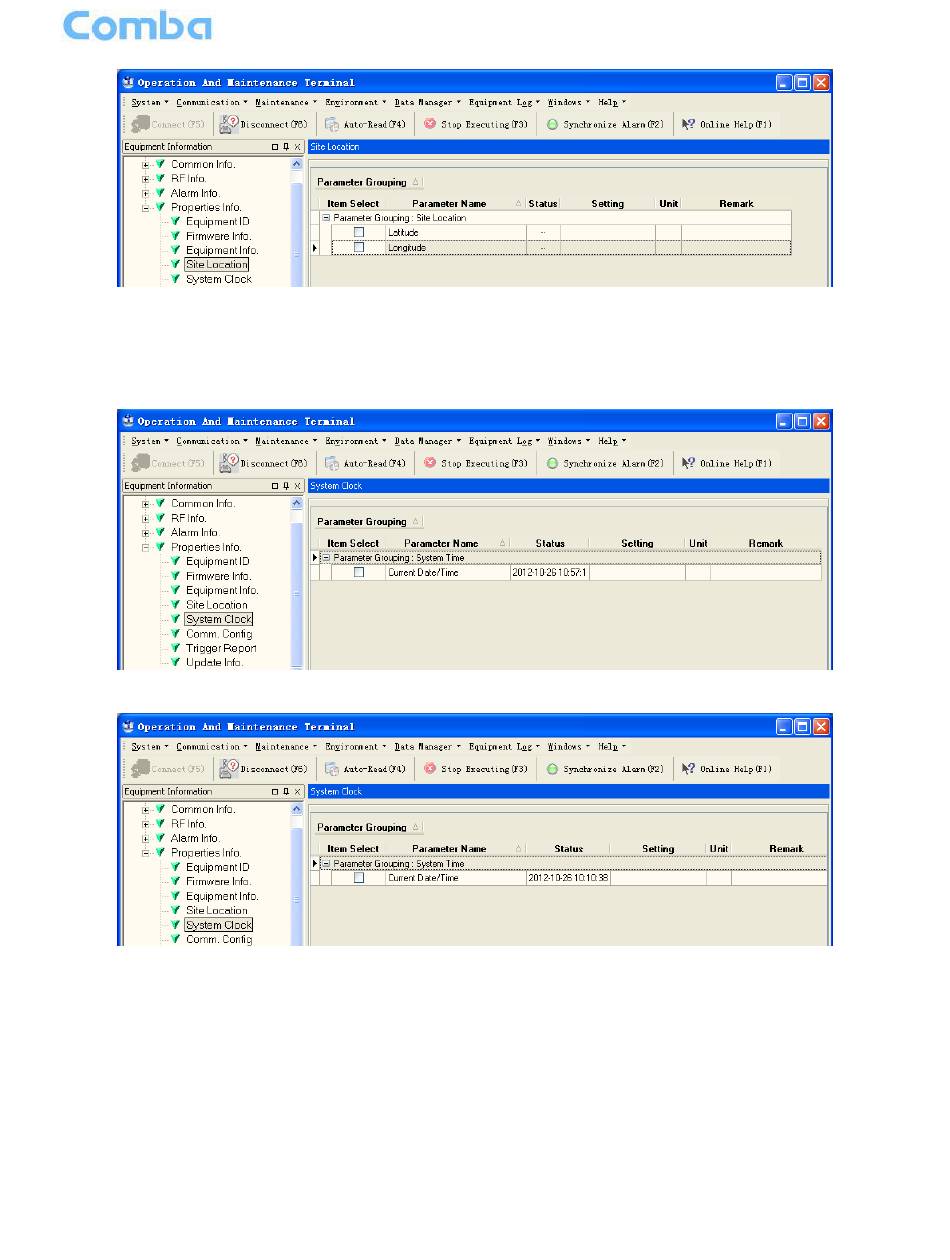Open the Environment menu in the middle screenshot
950x1260 pixels.
pos(355,441)
